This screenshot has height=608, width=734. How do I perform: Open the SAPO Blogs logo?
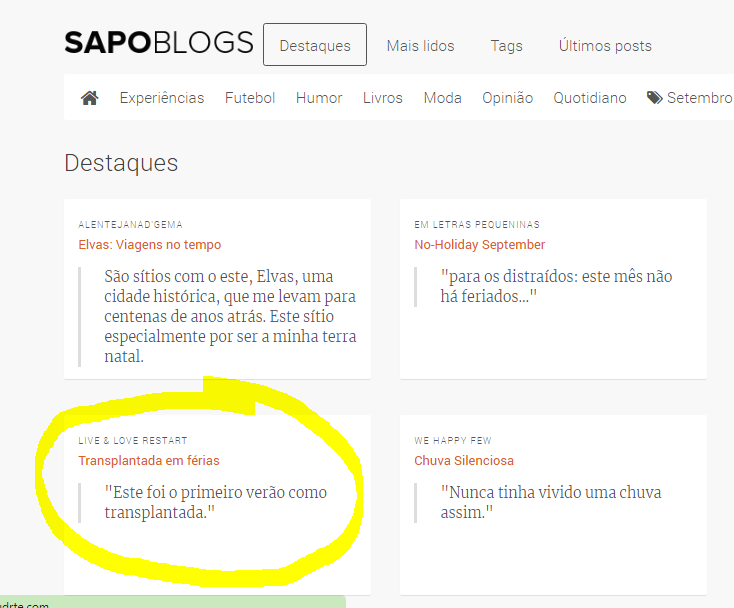(159, 44)
